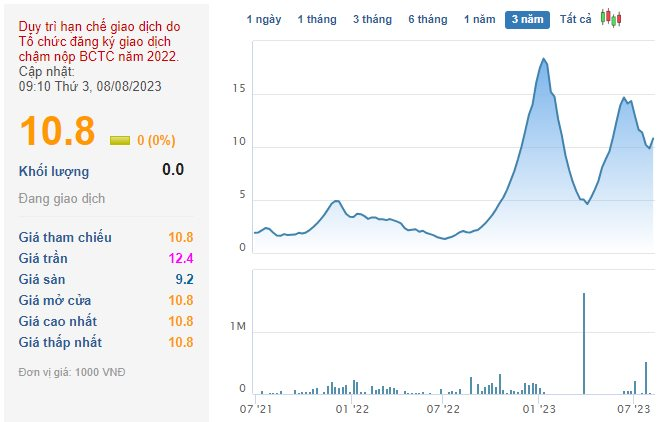662x422 pixels.
Task: Click the yellow unchanged-price indicator bar
Action: coord(120,140)
